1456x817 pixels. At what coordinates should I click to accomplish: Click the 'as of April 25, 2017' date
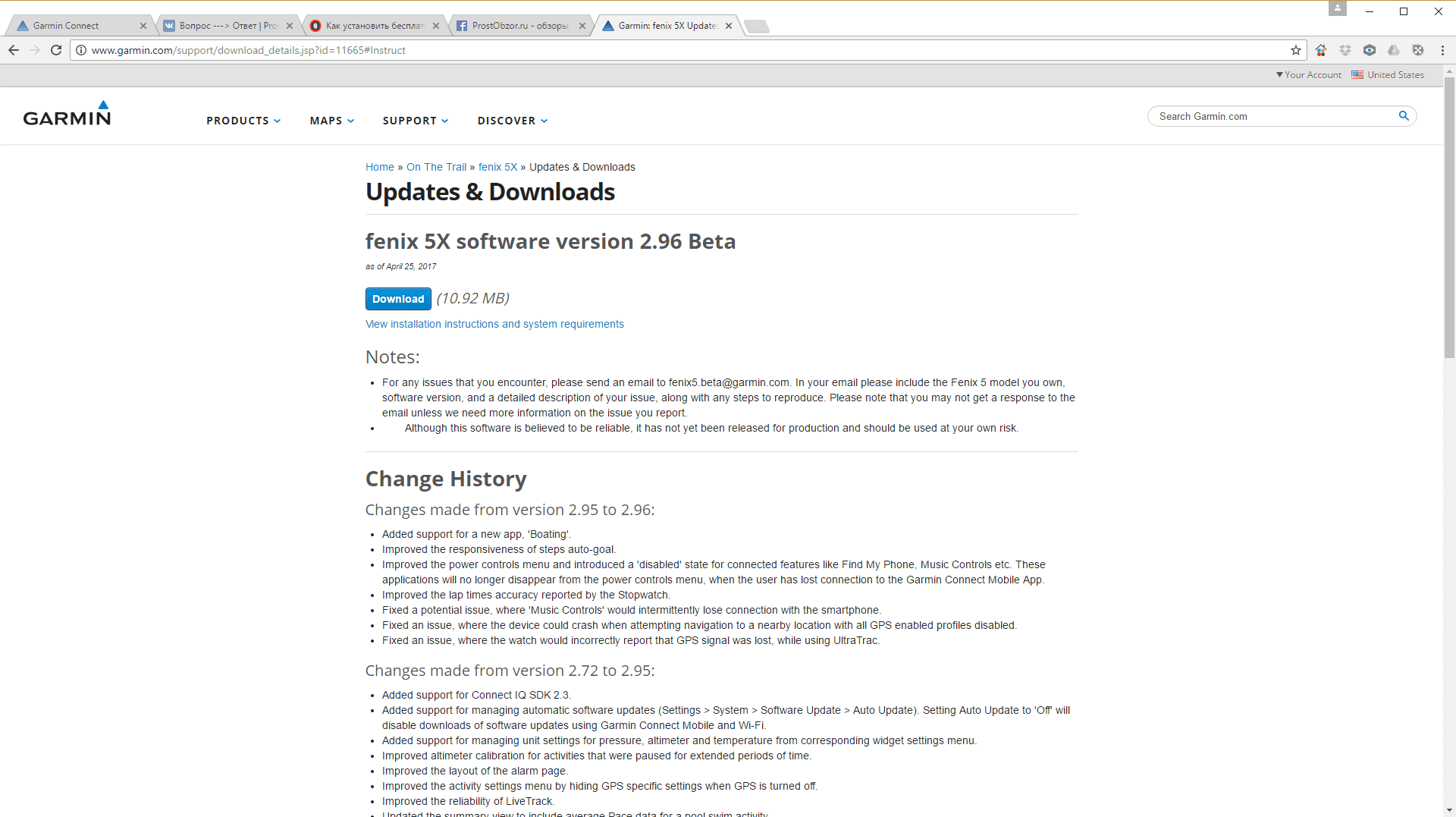click(400, 266)
